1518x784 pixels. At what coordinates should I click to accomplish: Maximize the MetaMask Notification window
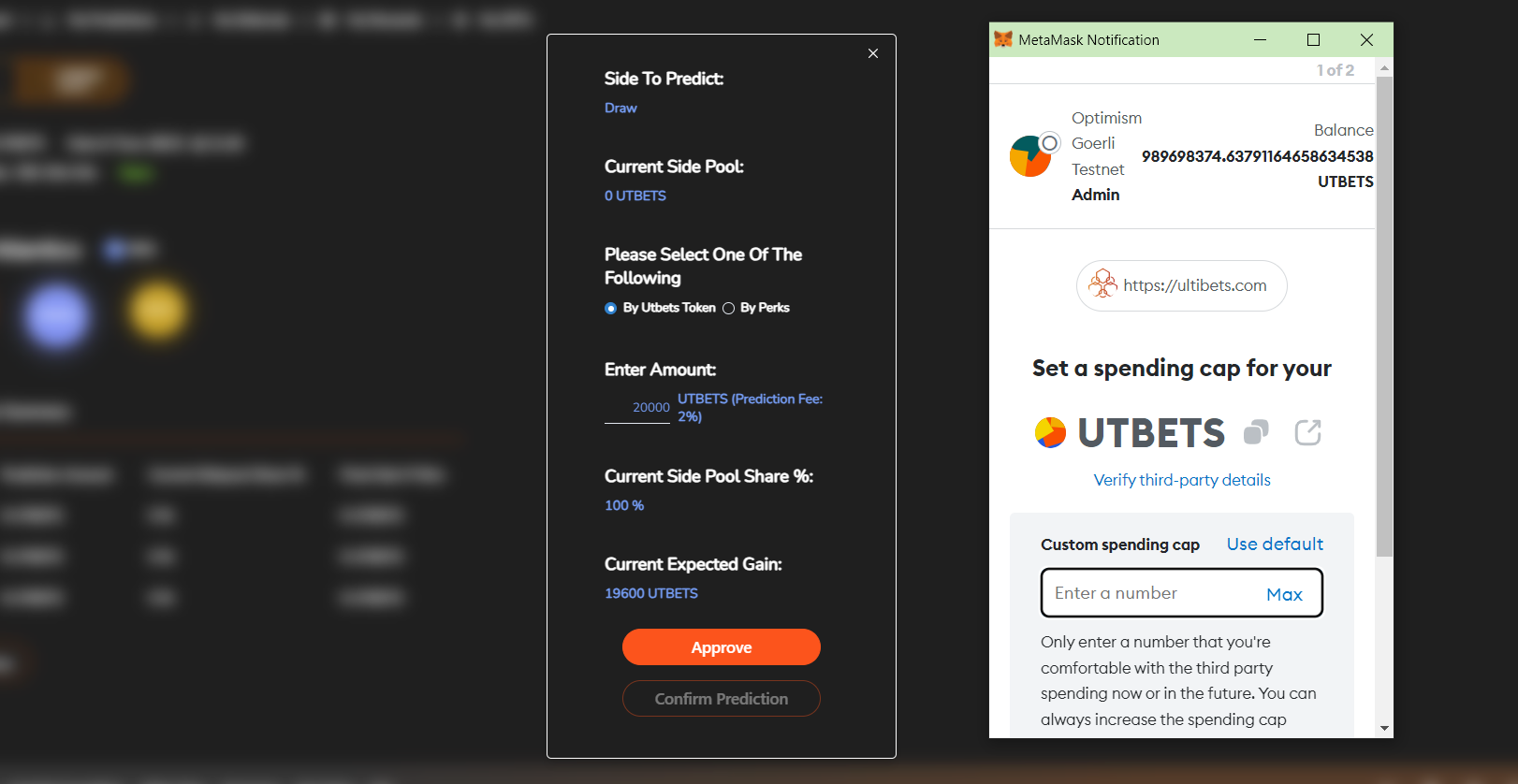point(1313,39)
